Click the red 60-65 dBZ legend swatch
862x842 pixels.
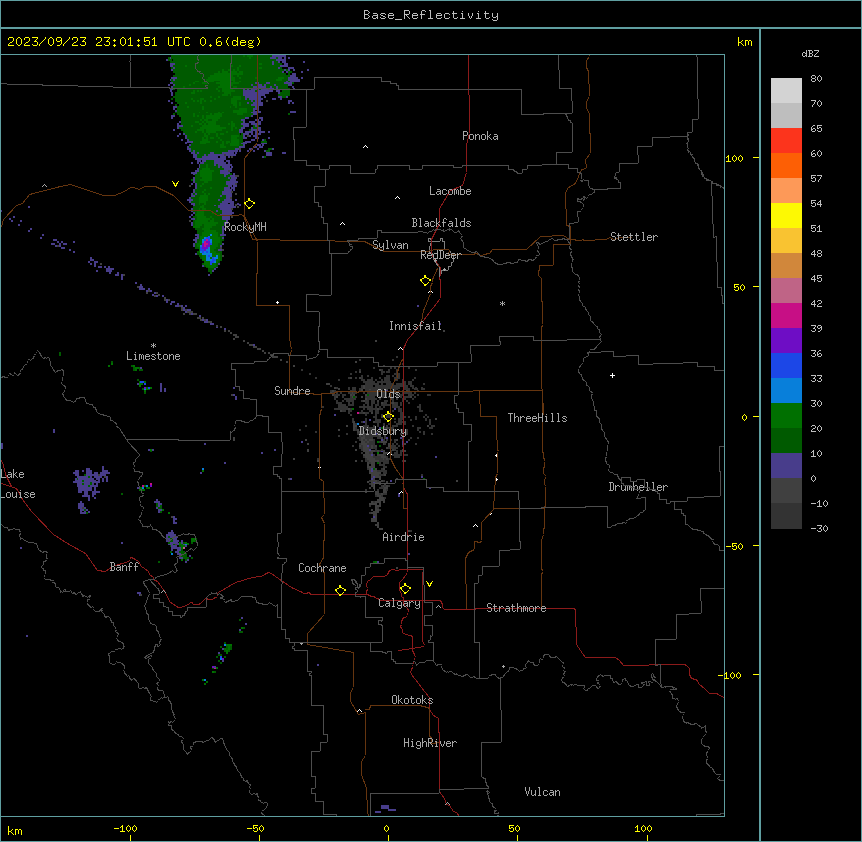(786, 141)
